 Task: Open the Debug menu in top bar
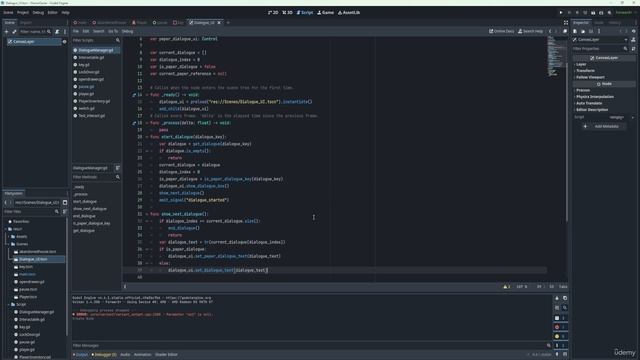point(38,13)
